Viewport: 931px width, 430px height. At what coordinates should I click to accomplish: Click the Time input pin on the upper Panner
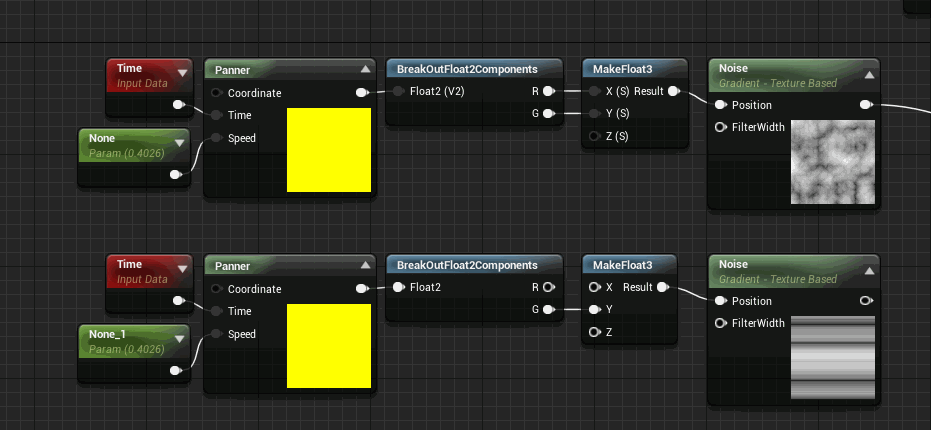[x=217, y=115]
